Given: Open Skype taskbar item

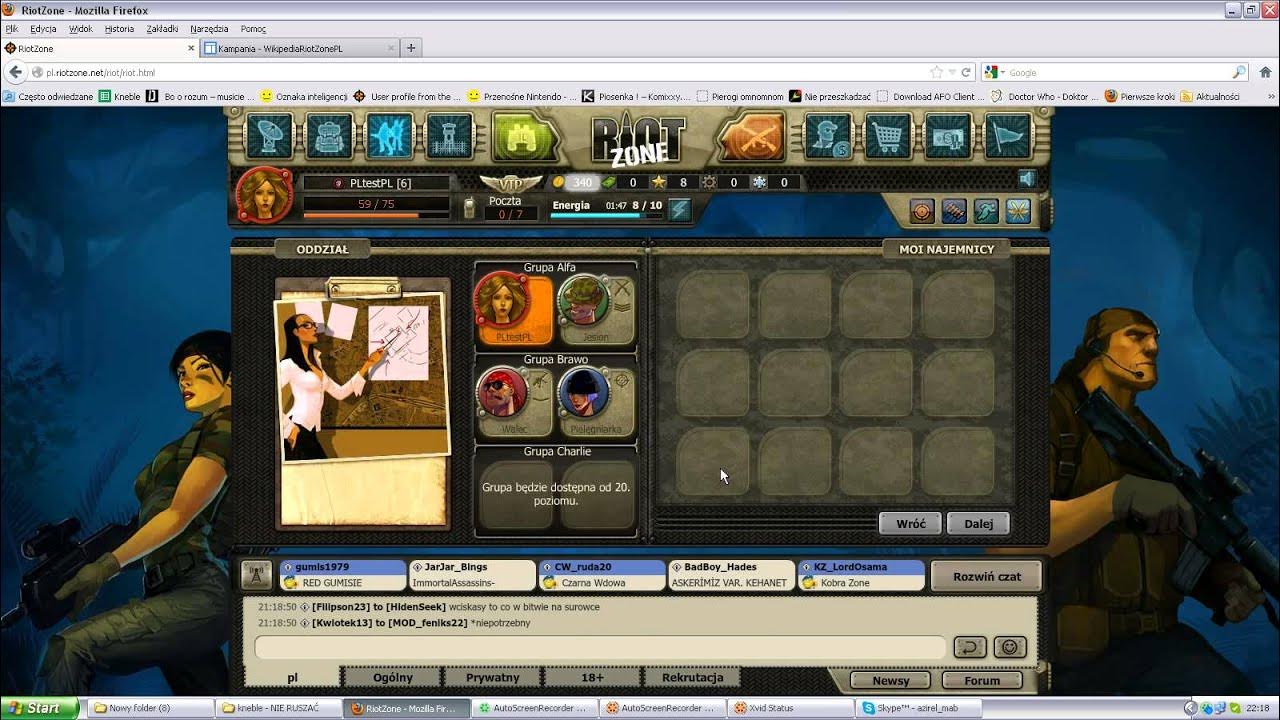Looking at the screenshot, I should [x=920, y=708].
